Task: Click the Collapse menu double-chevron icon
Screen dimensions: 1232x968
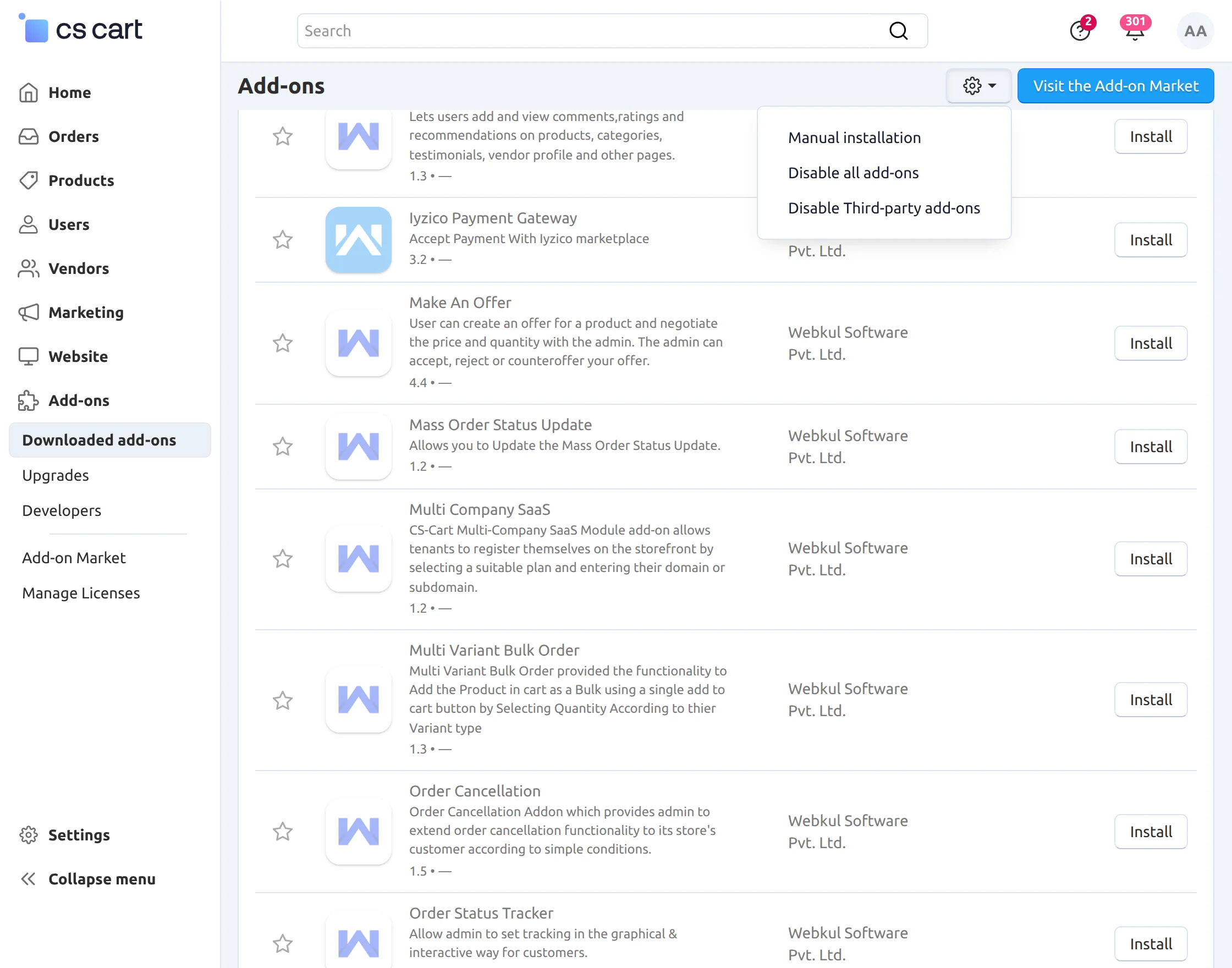Action: (x=29, y=879)
